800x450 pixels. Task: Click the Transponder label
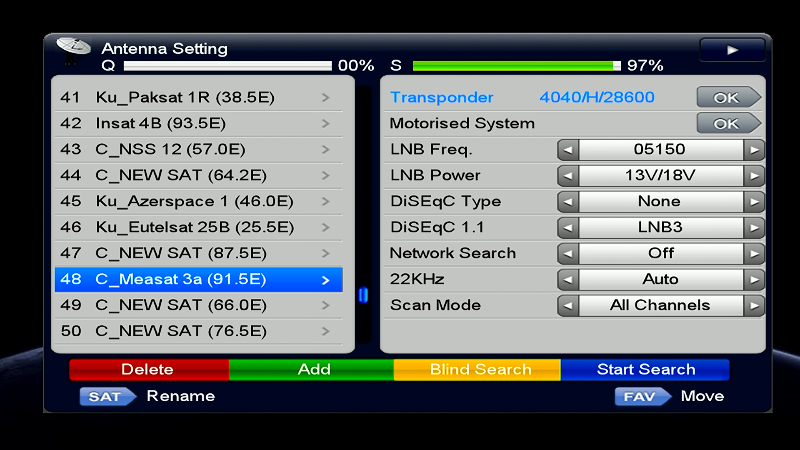[x=442, y=97]
